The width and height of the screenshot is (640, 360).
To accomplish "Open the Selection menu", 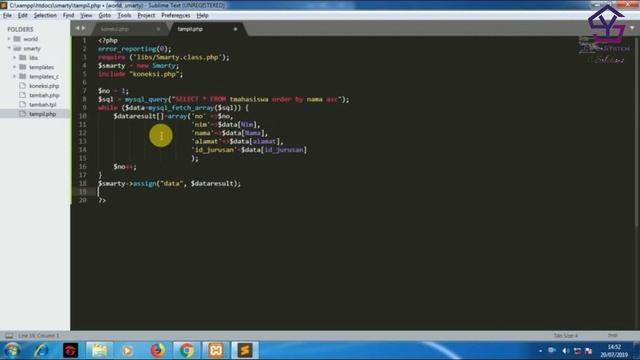I will pos(45,16).
